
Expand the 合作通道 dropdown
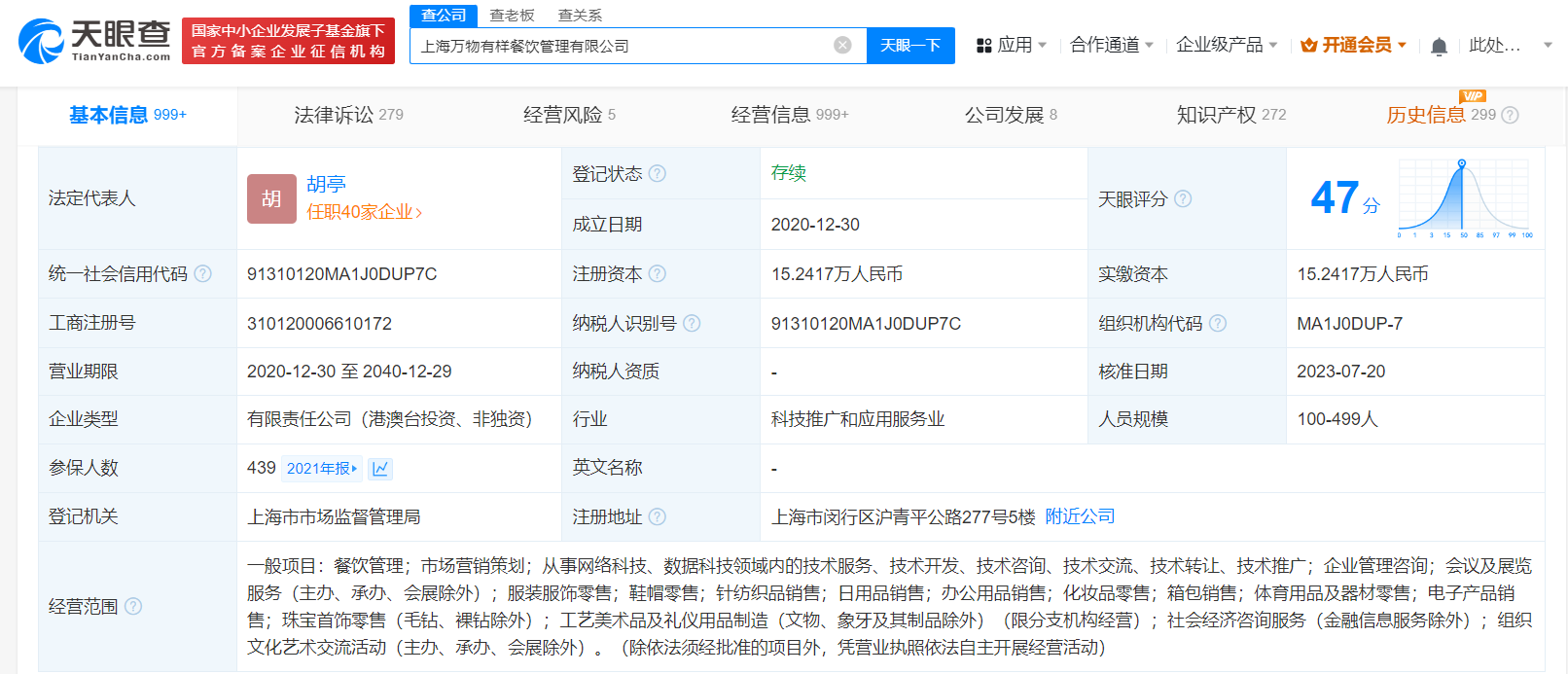tap(1111, 46)
